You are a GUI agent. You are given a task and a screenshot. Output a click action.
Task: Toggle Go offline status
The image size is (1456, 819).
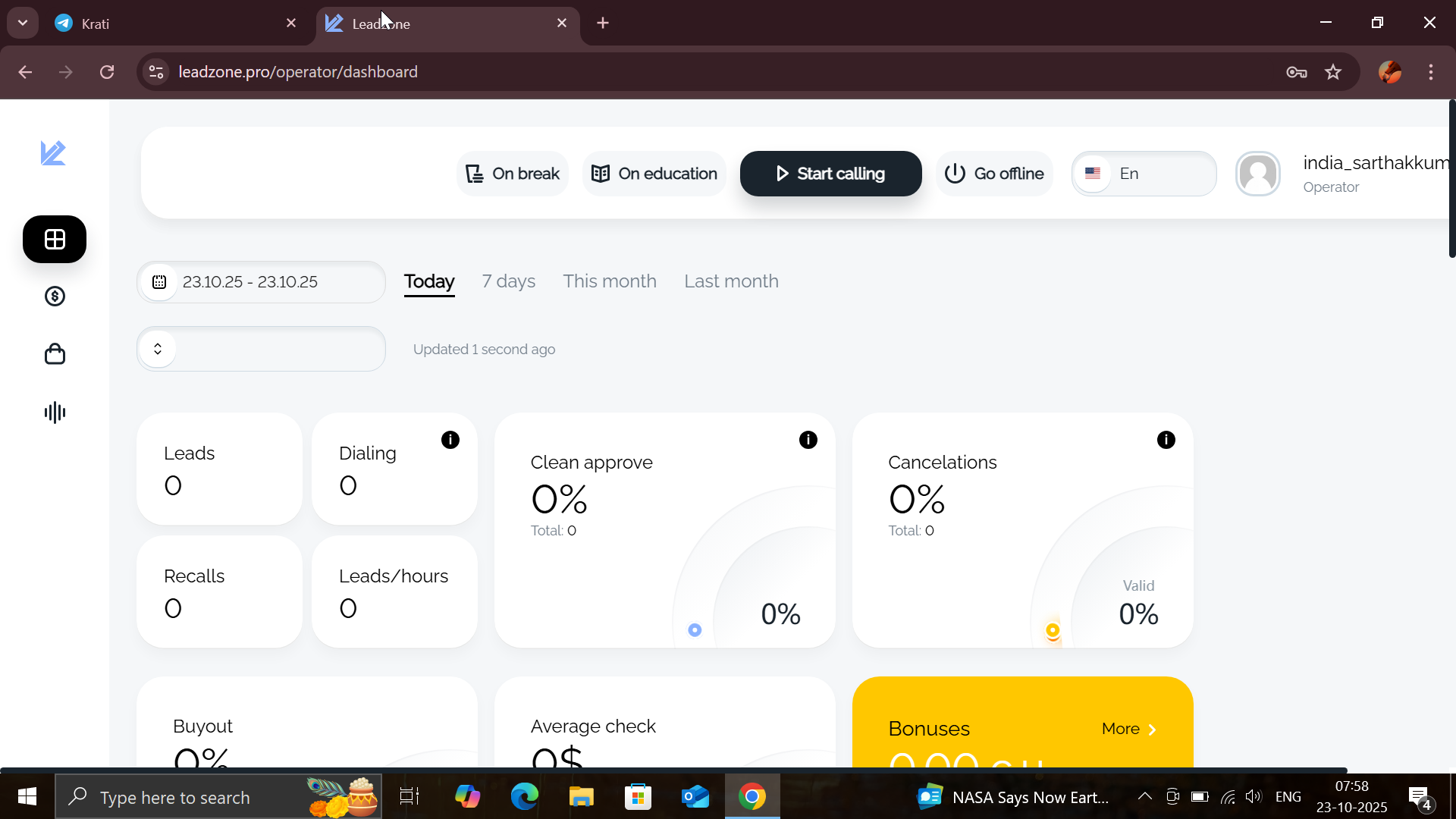993,174
